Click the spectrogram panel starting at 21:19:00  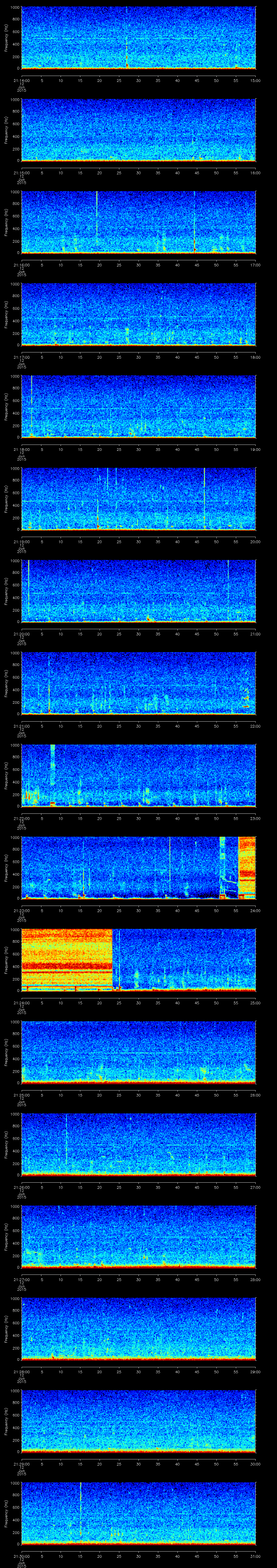click(138, 499)
